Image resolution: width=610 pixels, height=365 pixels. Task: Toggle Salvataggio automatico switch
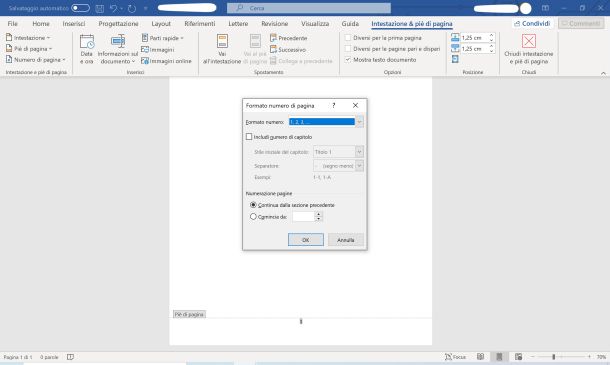(80, 8)
